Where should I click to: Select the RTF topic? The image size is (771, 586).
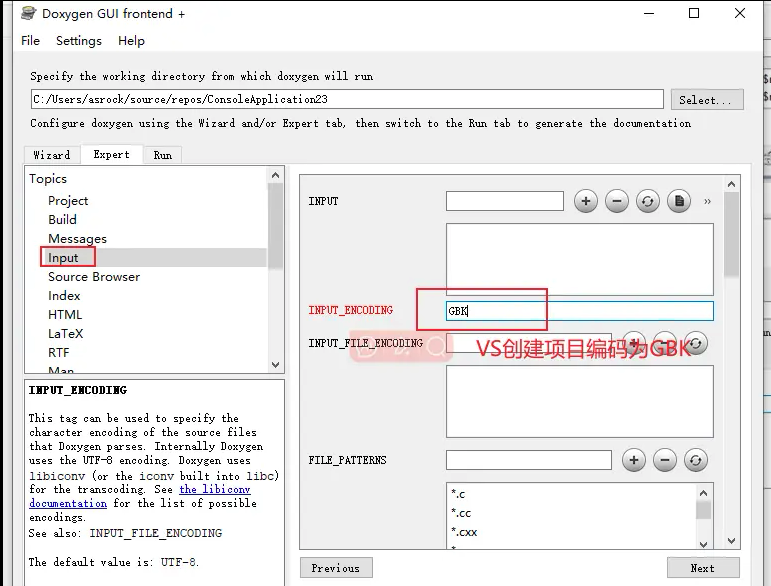(59, 352)
